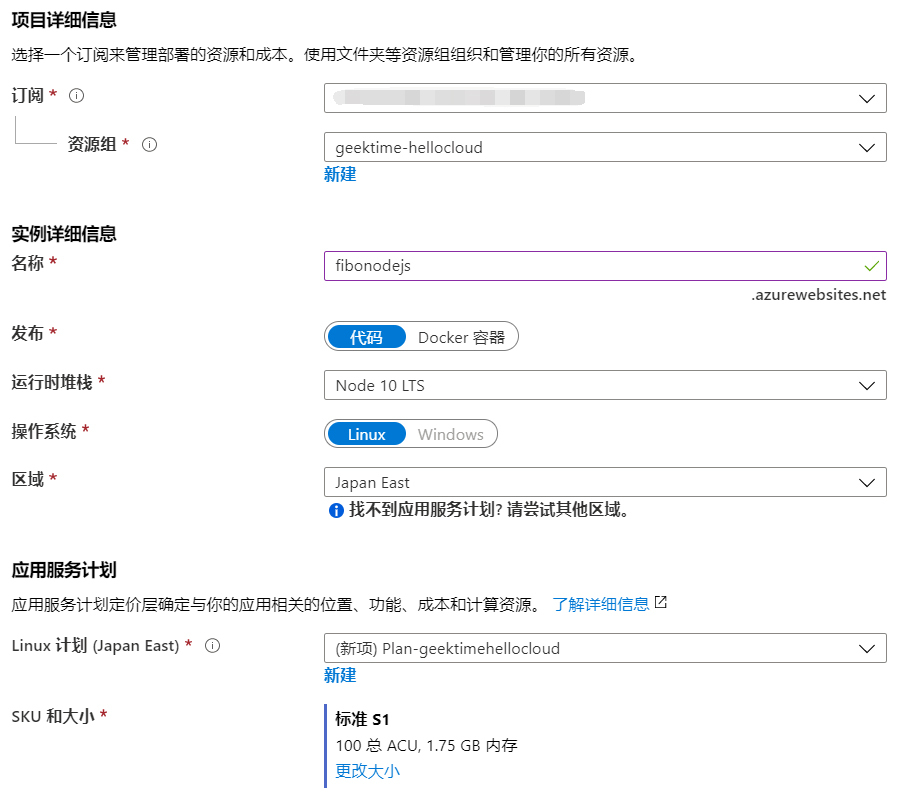Select 代码 publish option
The height and width of the screenshot is (803, 906).
tap(366, 337)
